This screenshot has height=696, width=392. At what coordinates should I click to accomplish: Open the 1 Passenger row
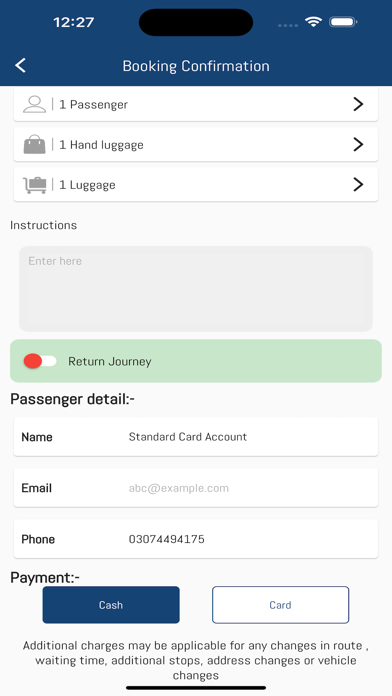pos(196,104)
